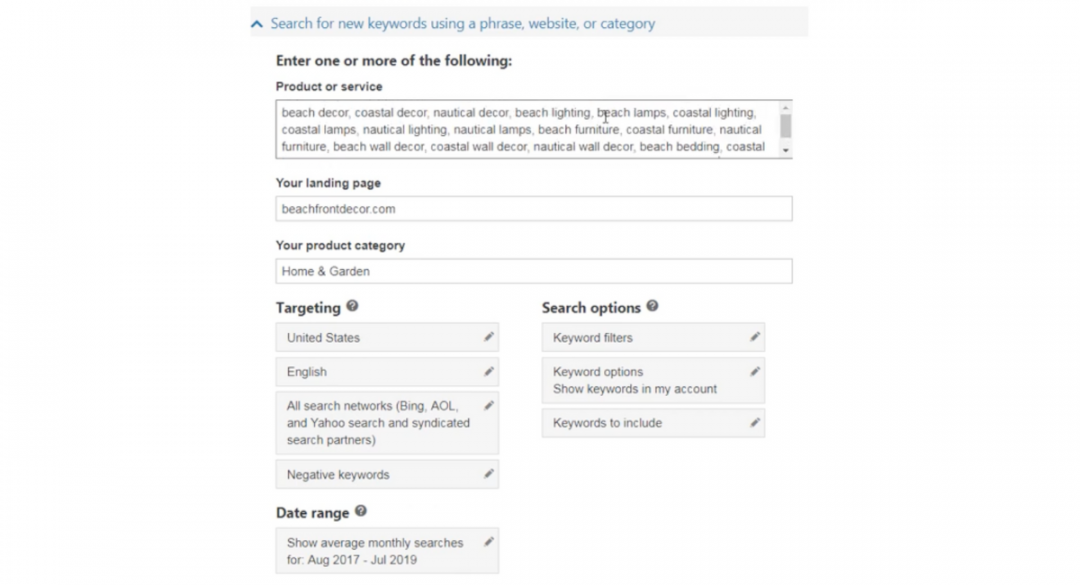Click into Product or service text box
The image size is (1080, 585).
tap(527, 130)
